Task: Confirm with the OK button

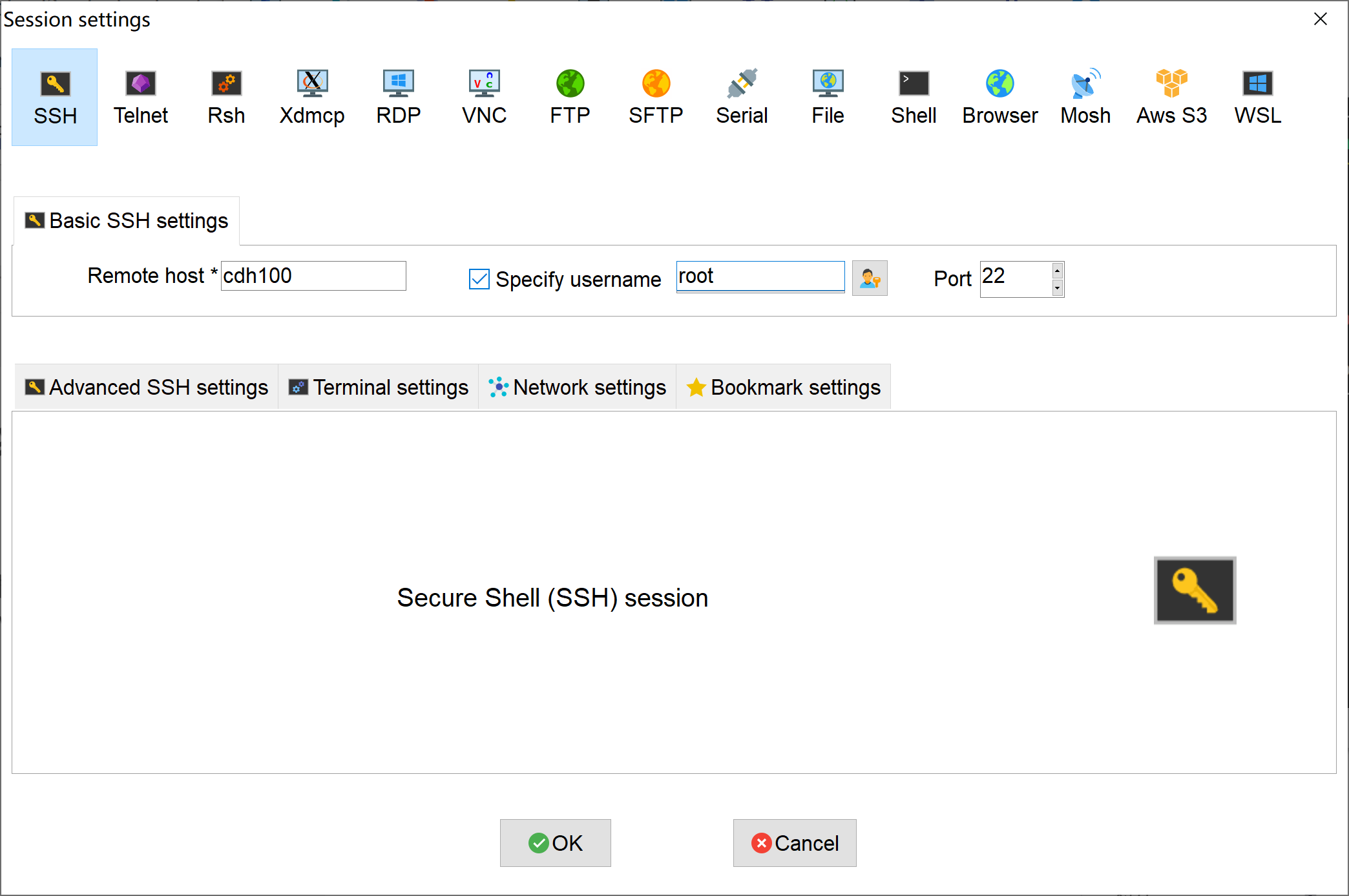Action: tap(556, 843)
